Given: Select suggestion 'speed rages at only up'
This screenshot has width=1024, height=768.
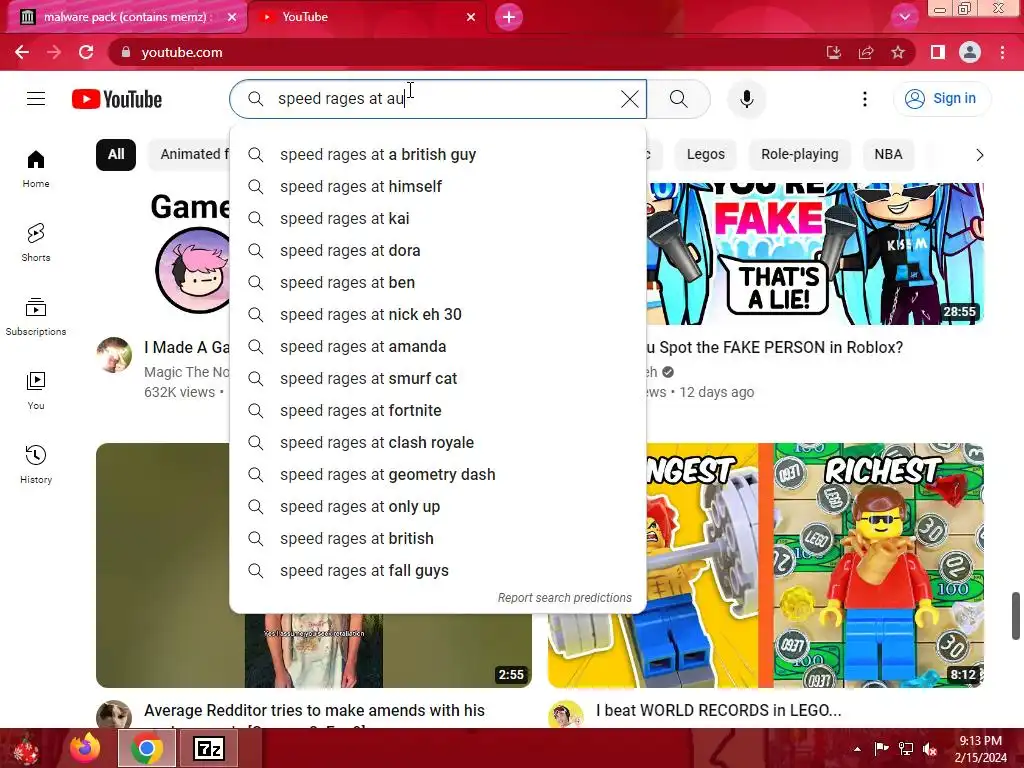Looking at the screenshot, I should [x=438, y=507].
